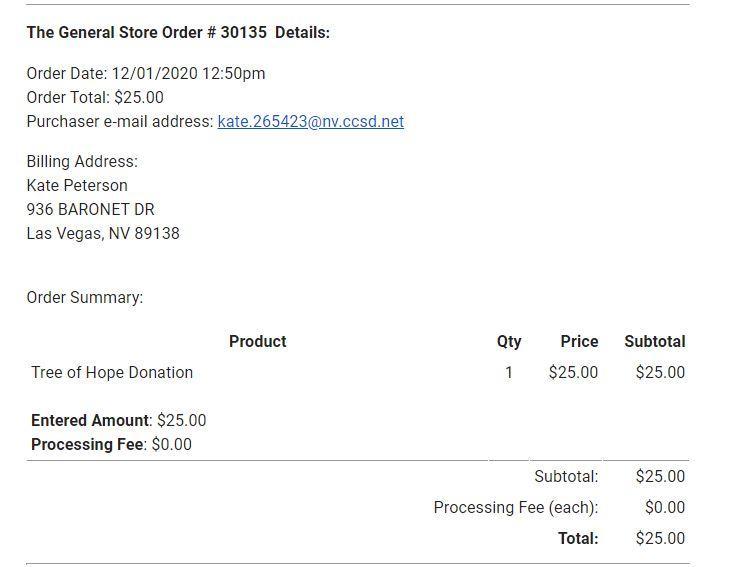The width and height of the screenshot is (729, 567).
Task: Click Las Vegas, NV 89138 text
Action: [103, 234]
